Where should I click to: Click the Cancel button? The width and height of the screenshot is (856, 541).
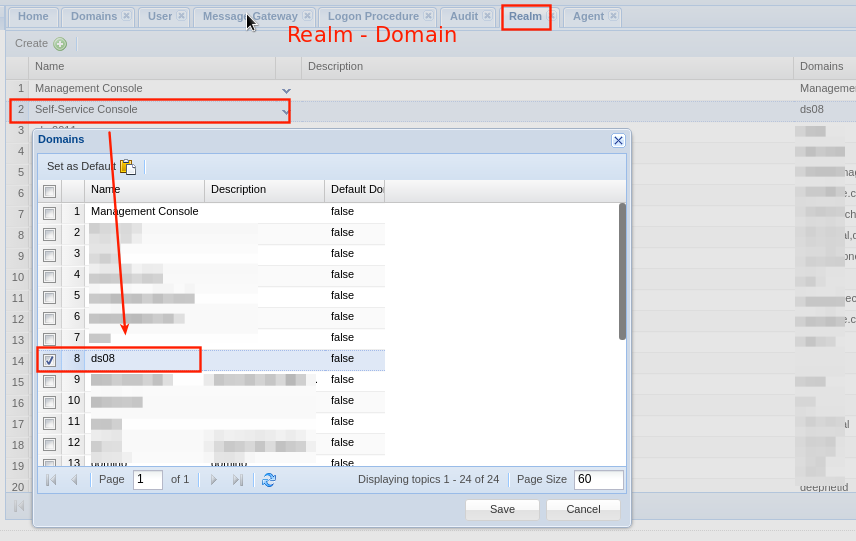tap(583, 509)
